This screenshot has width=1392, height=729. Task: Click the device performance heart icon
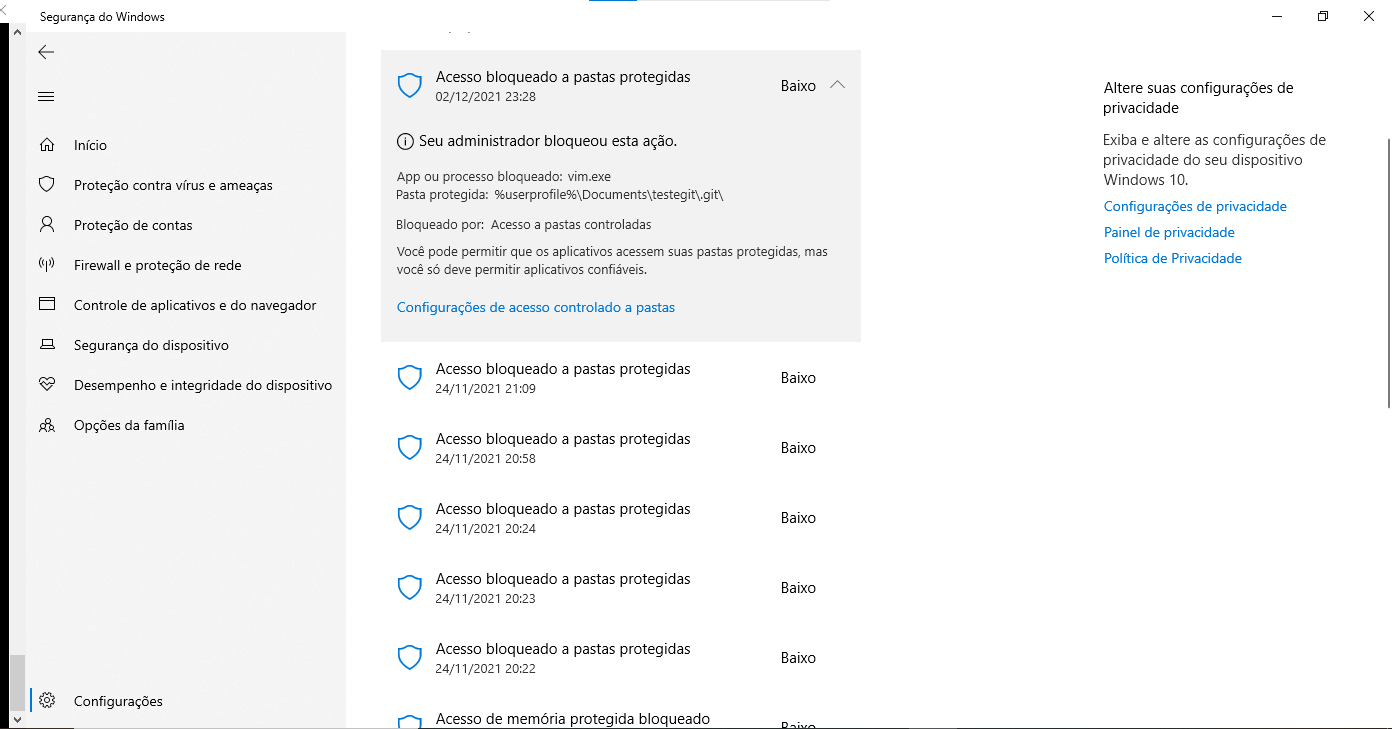tap(46, 385)
